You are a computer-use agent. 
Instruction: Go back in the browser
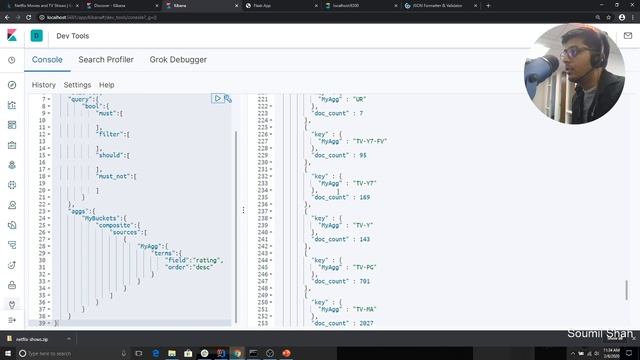[x=7, y=18]
